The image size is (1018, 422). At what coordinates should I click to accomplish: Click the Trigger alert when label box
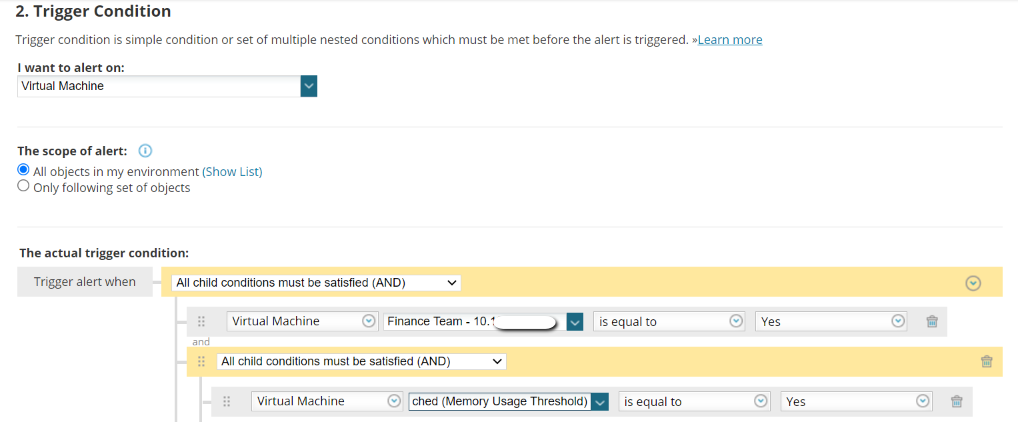[85, 282]
